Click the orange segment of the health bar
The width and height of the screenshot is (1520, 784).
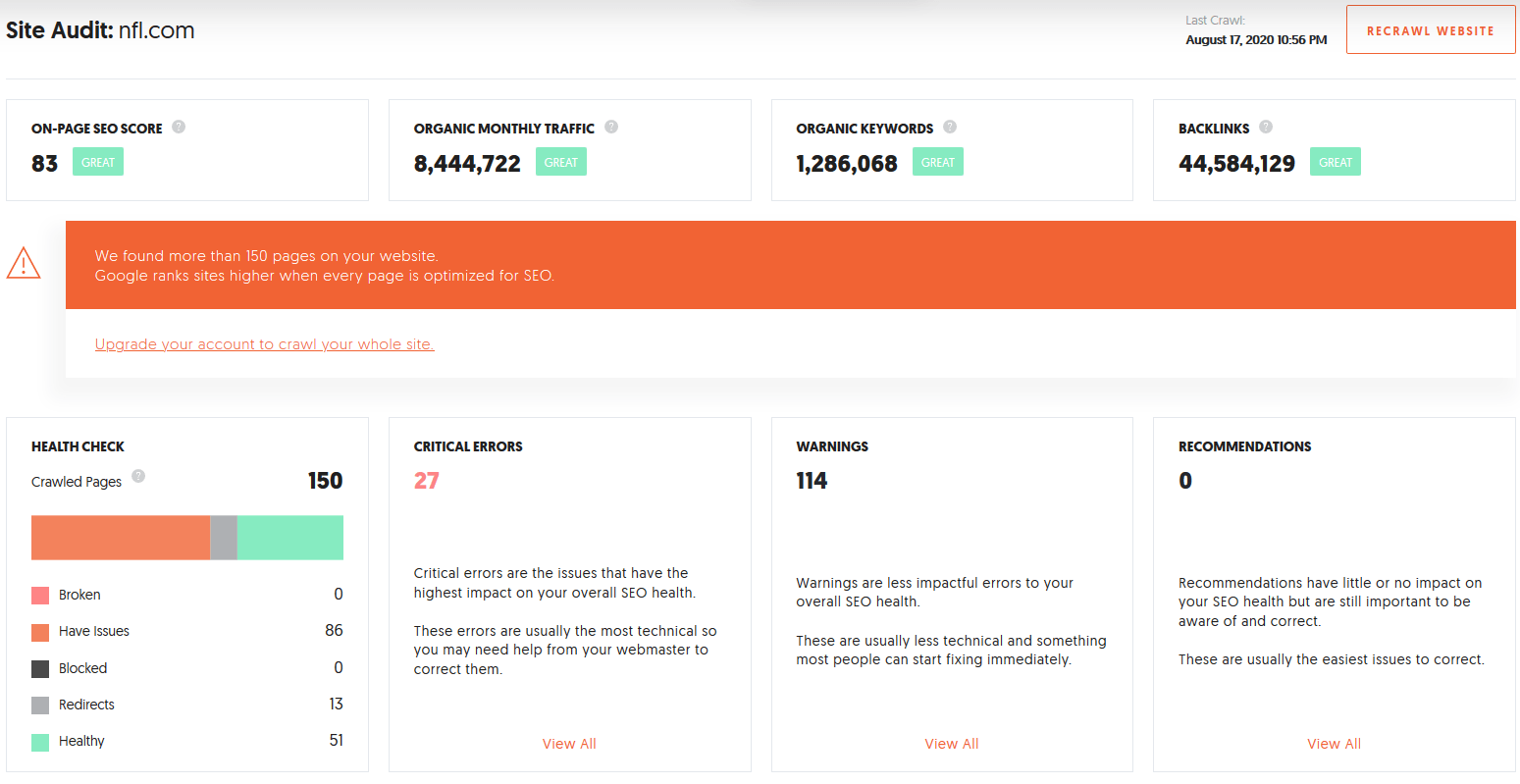[x=121, y=538]
